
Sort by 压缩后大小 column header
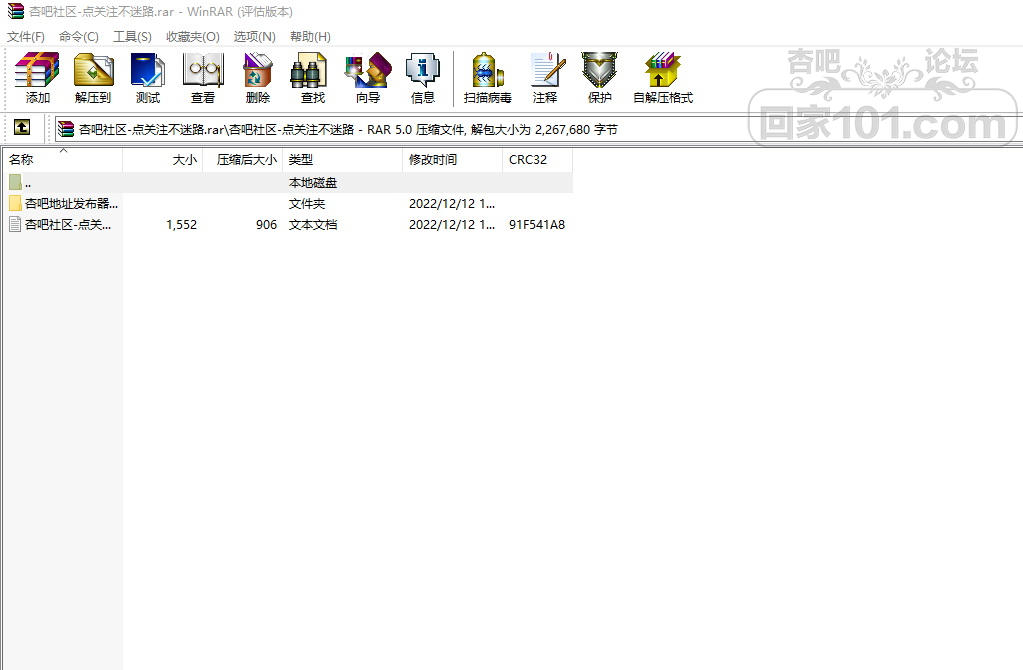243,160
